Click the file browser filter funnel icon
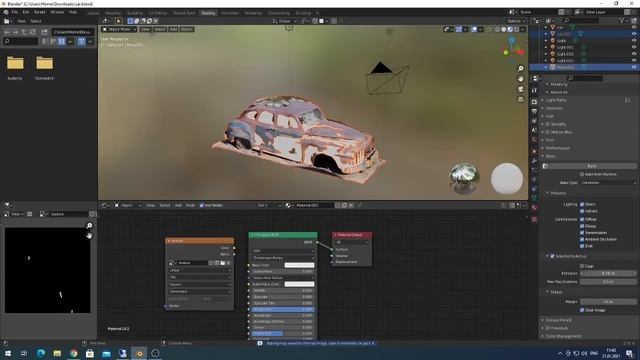The width and height of the screenshot is (640, 360). click(82, 41)
